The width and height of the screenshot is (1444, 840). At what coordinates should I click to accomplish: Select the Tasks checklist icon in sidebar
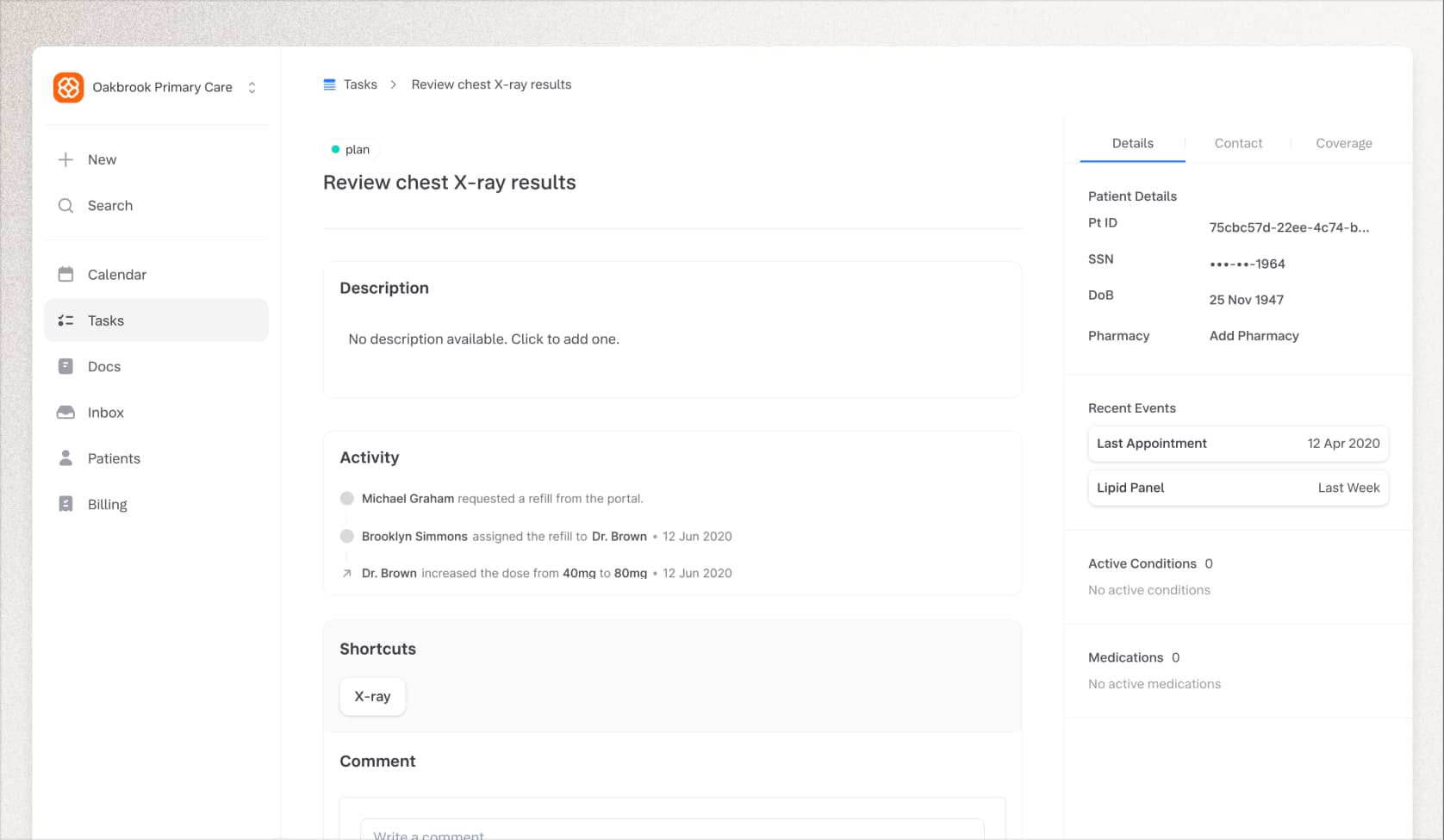[65, 320]
